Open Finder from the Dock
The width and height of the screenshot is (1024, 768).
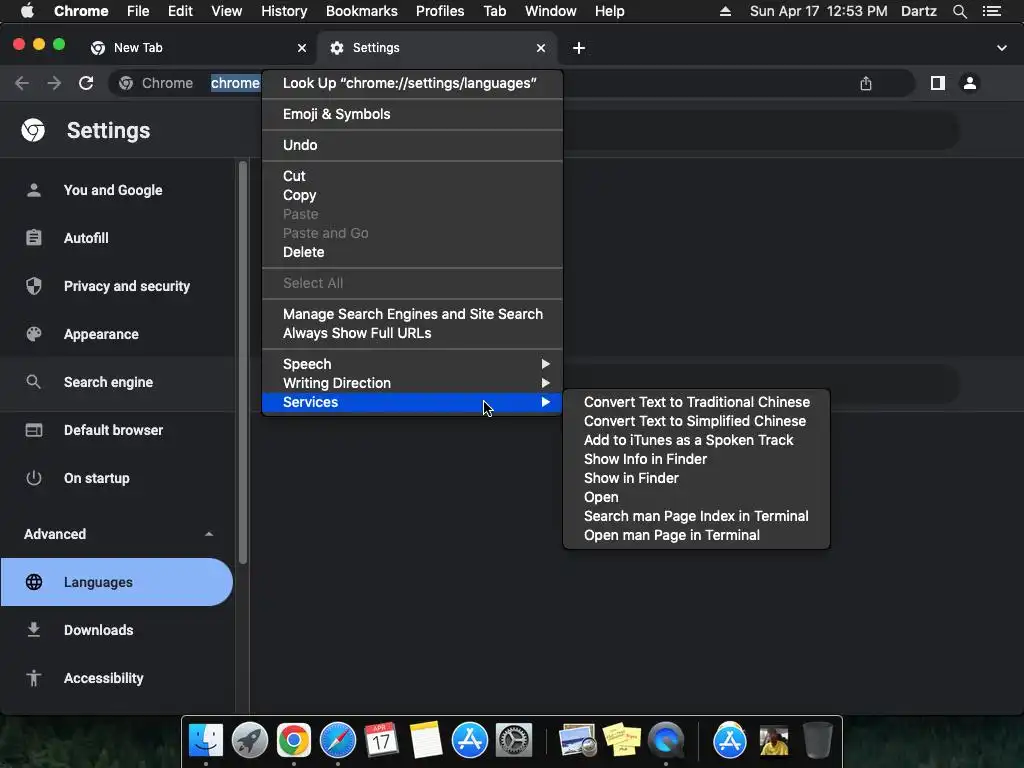click(x=206, y=741)
